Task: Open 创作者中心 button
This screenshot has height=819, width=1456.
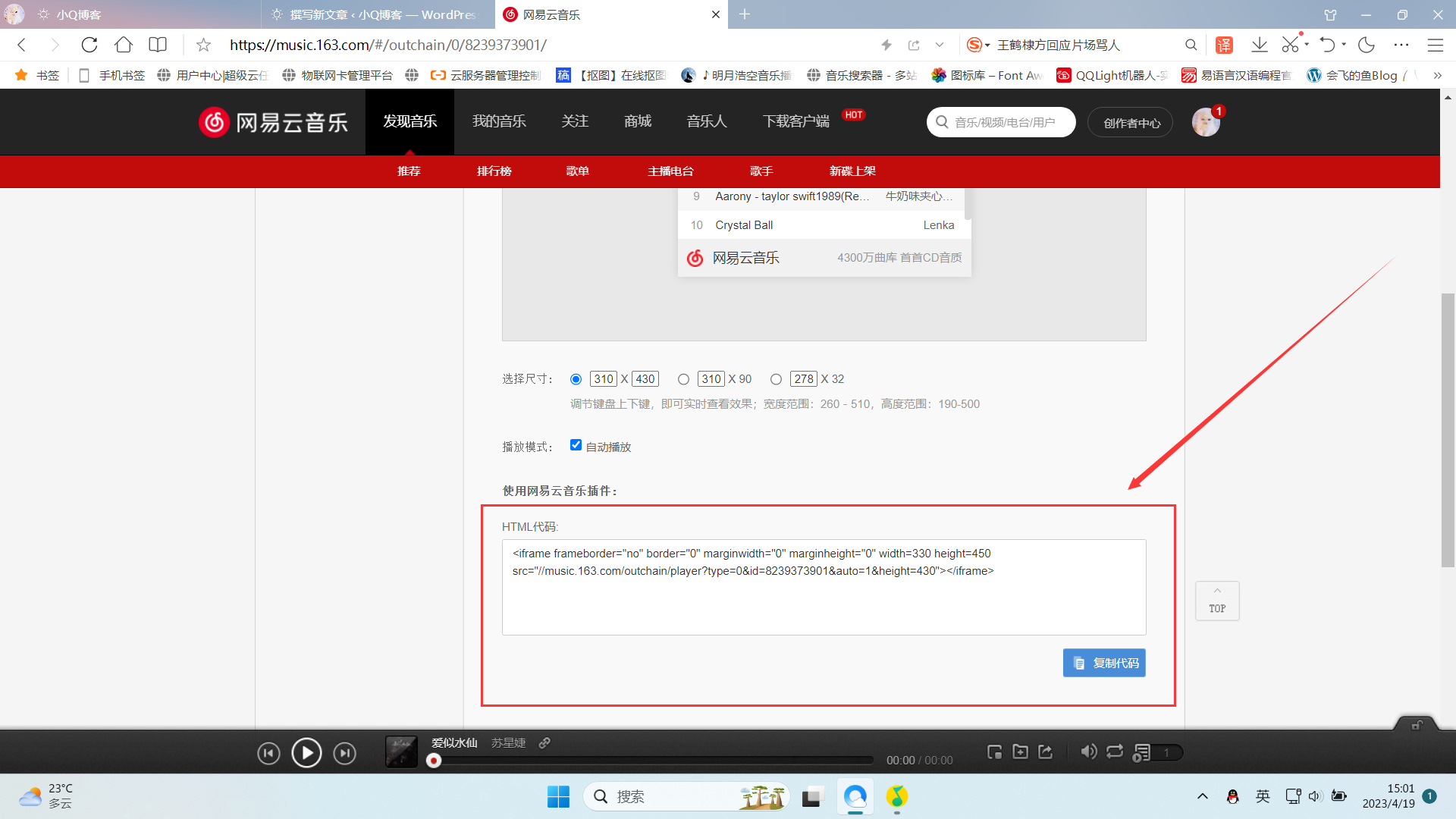Action: (1131, 122)
